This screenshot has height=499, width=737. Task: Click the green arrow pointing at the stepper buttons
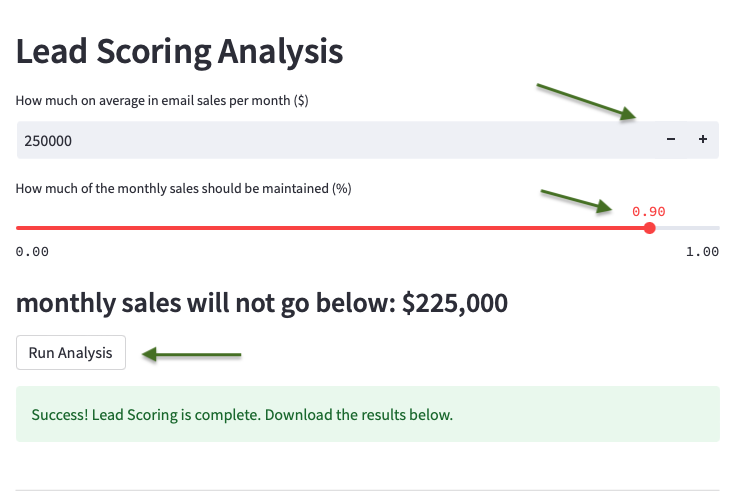586,102
